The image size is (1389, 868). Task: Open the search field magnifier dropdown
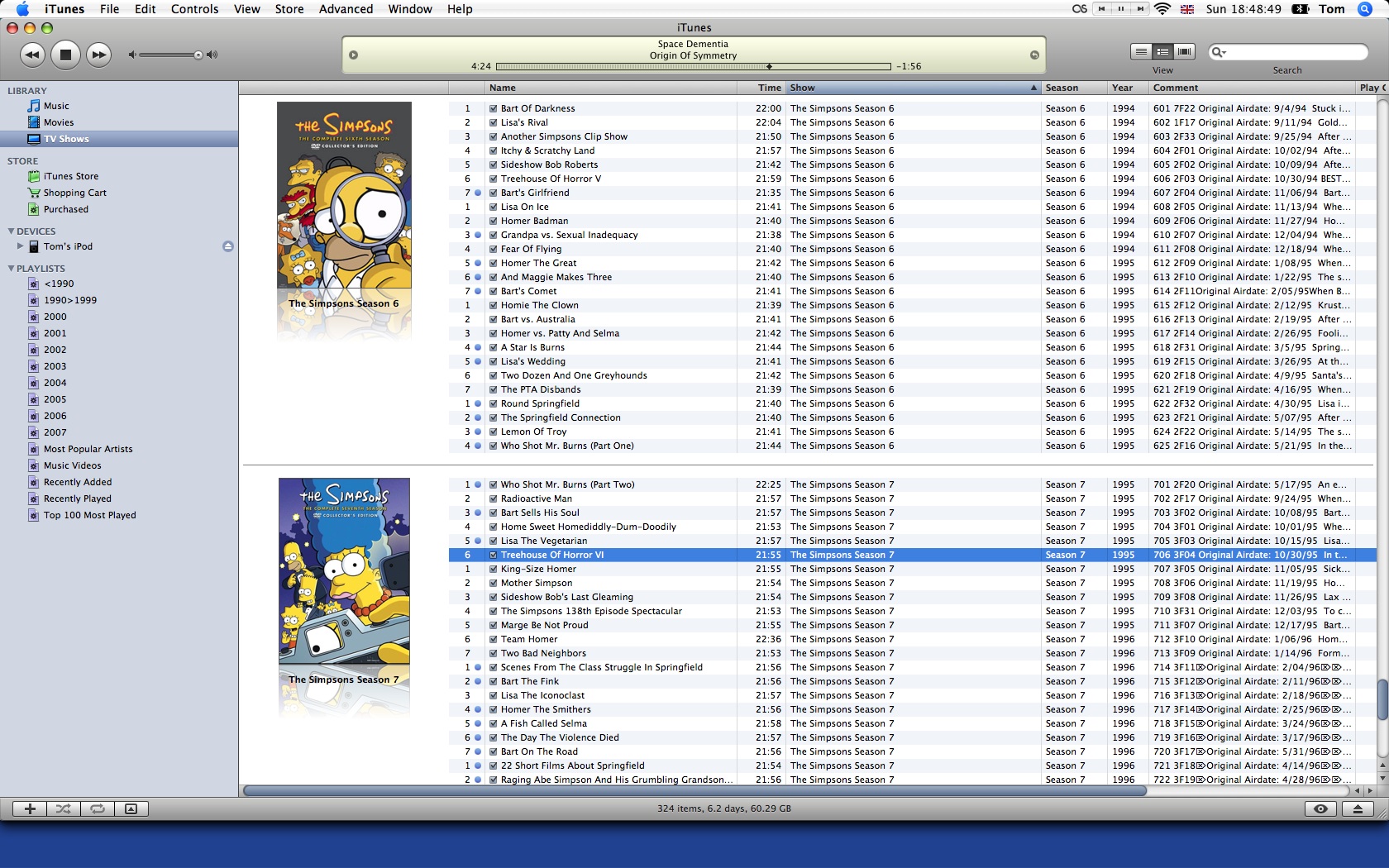point(1219,52)
